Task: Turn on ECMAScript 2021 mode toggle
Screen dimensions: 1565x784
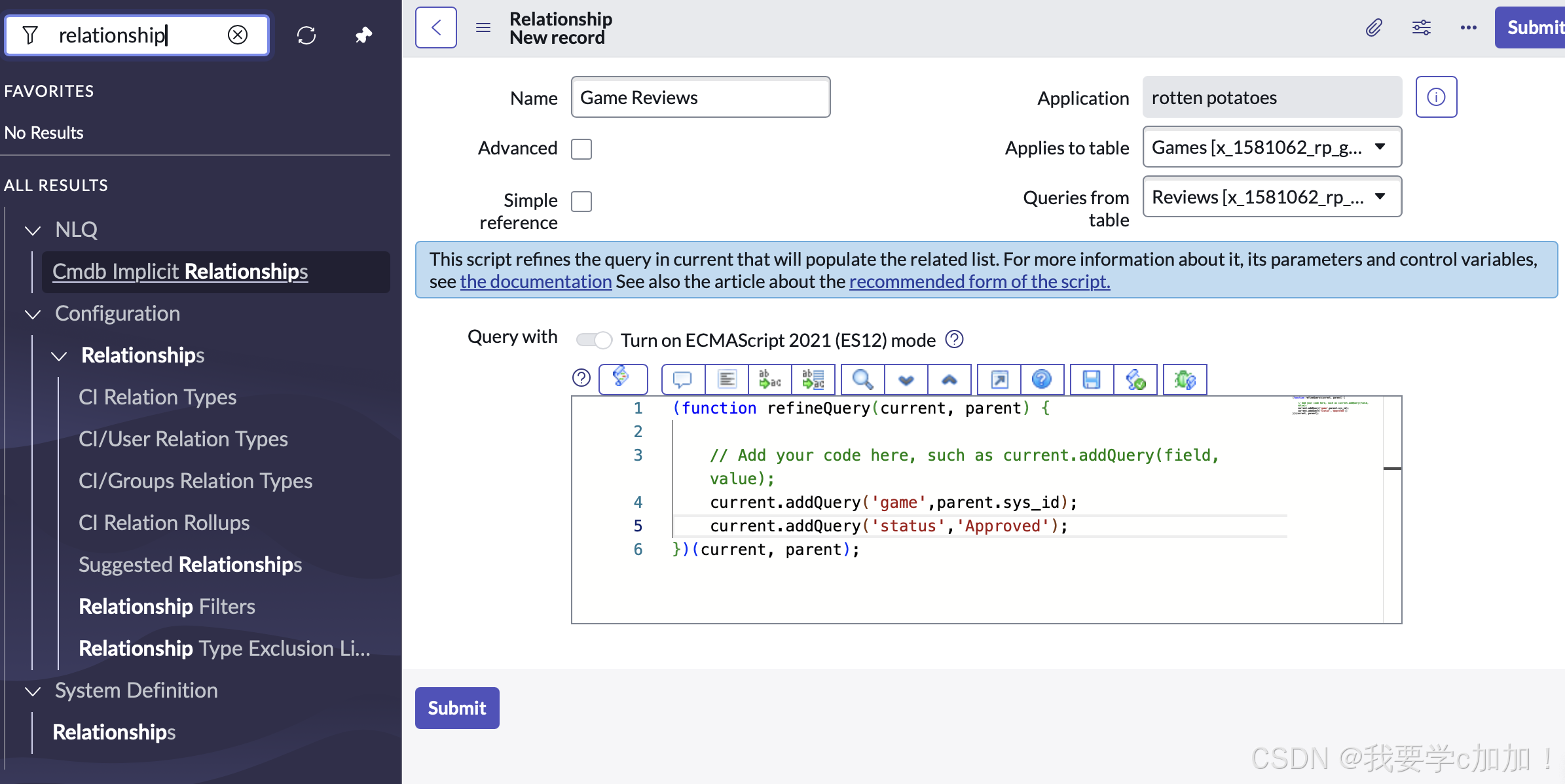Action: [x=594, y=340]
